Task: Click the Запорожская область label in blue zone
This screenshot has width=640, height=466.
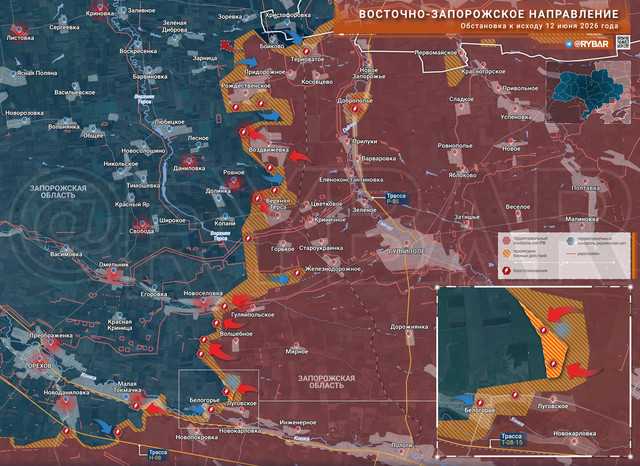Action: [x=58, y=192]
